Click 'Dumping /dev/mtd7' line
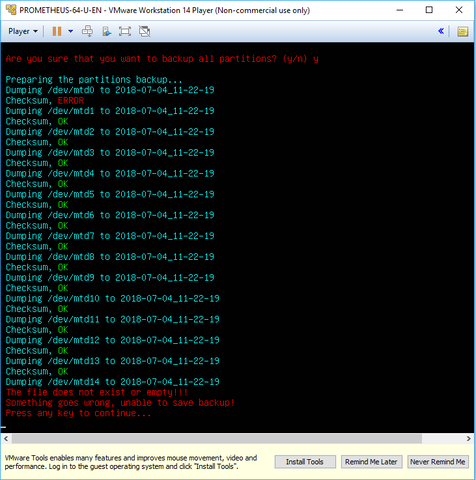Image resolution: width=476 pixels, height=480 pixels. pos(110,236)
